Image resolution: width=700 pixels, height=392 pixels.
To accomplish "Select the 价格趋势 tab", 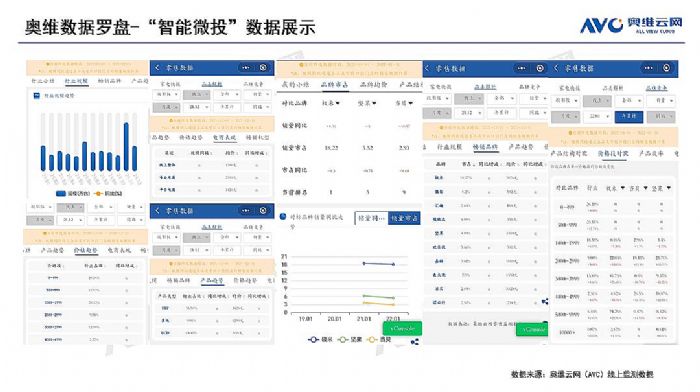I will 86,250.
